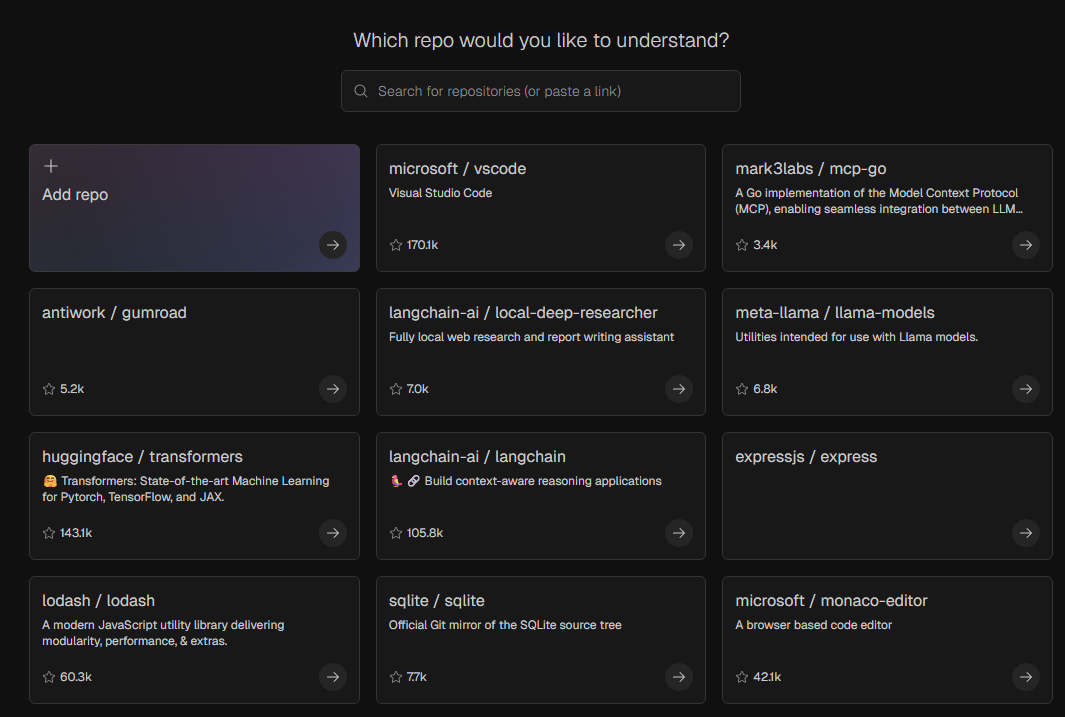Click the star icon on antiwork / gumroad card
The image size is (1065, 717).
pyautogui.click(x=49, y=389)
